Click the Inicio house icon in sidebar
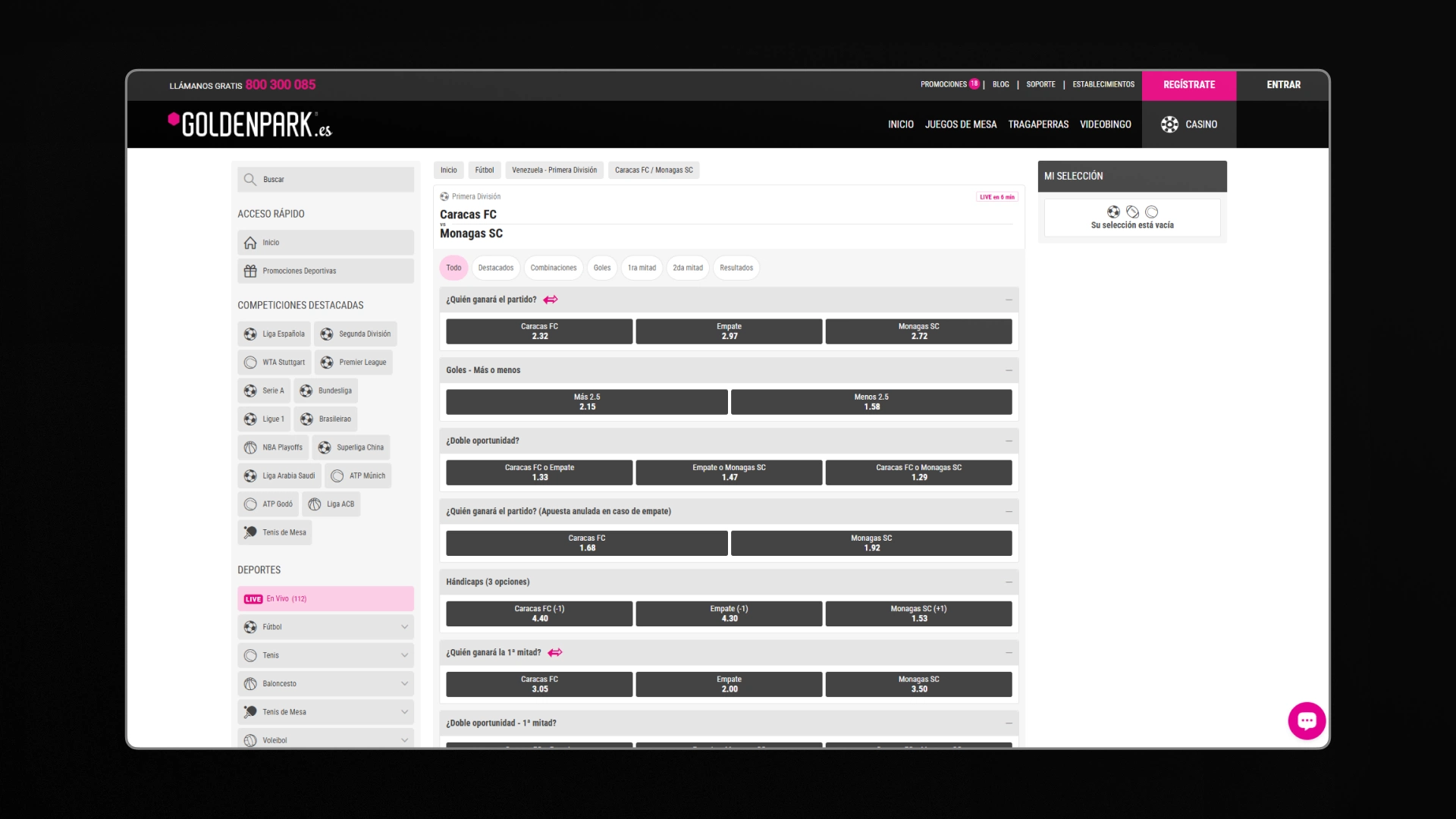The height and width of the screenshot is (819, 1456). click(x=250, y=243)
